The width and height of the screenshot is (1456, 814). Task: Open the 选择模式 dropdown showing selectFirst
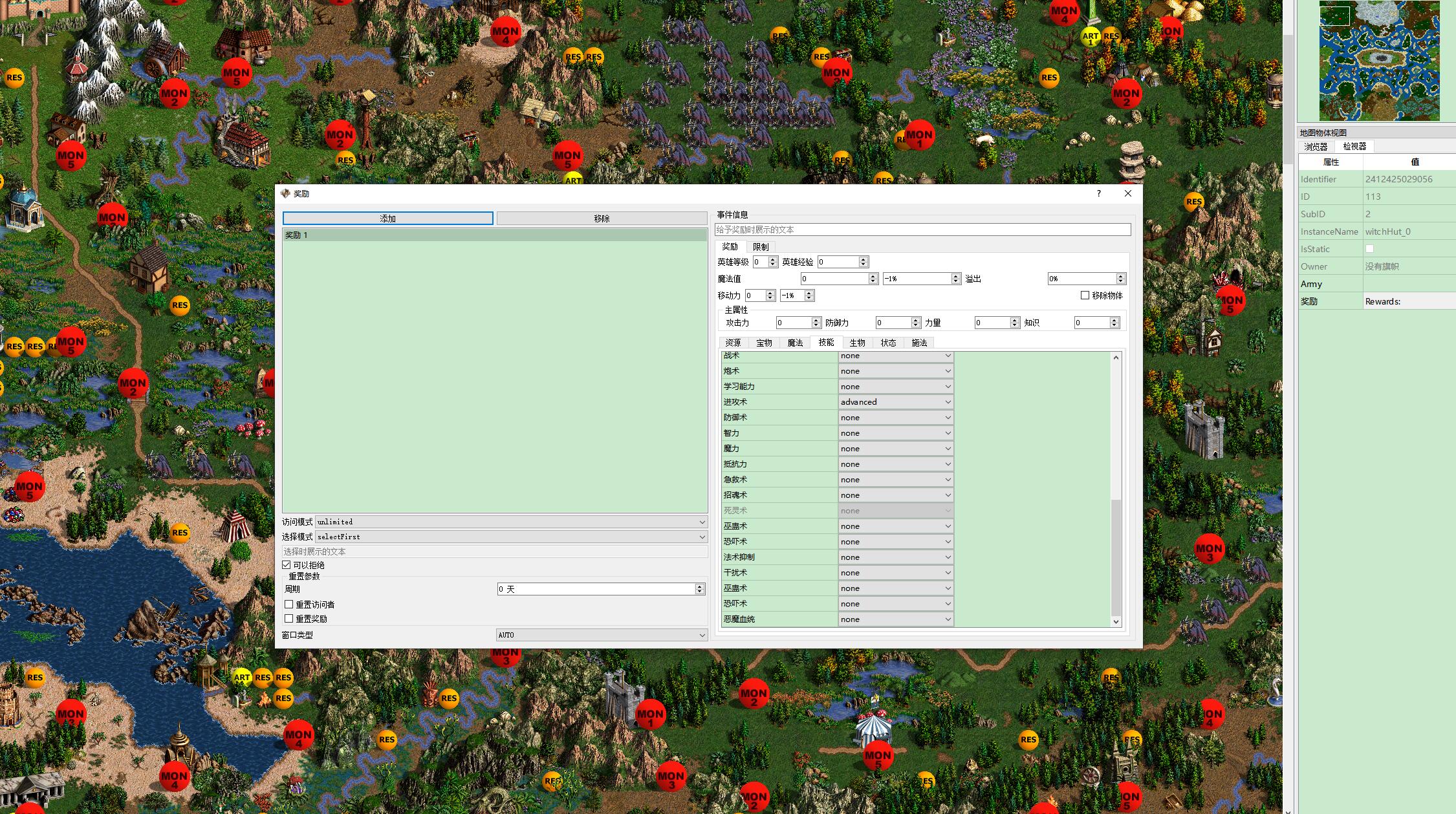(x=511, y=537)
